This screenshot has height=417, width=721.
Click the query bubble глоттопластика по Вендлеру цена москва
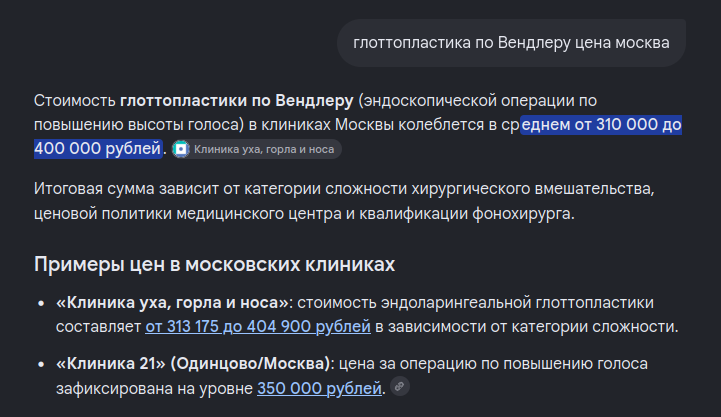[x=511, y=43]
